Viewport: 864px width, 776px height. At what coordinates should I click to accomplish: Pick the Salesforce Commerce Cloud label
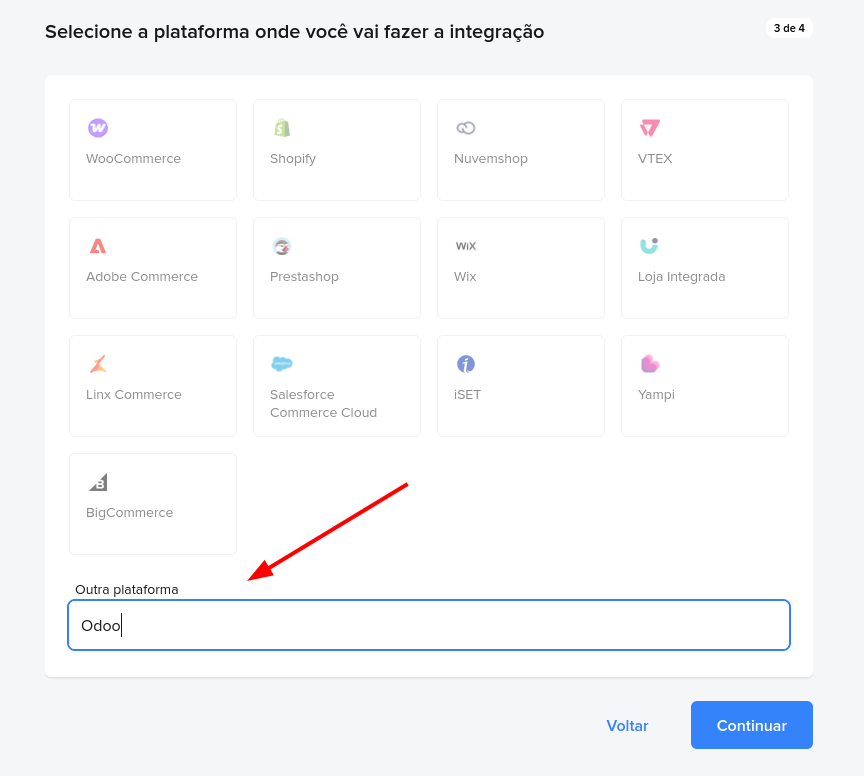click(323, 403)
